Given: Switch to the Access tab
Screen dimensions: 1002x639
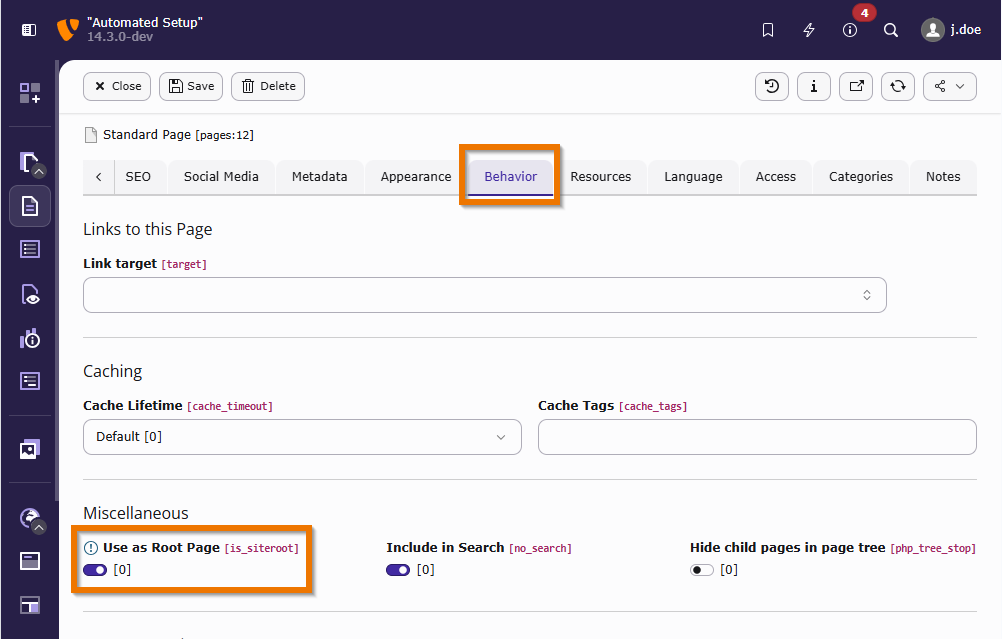Looking at the screenshot, I should point(776,177).
